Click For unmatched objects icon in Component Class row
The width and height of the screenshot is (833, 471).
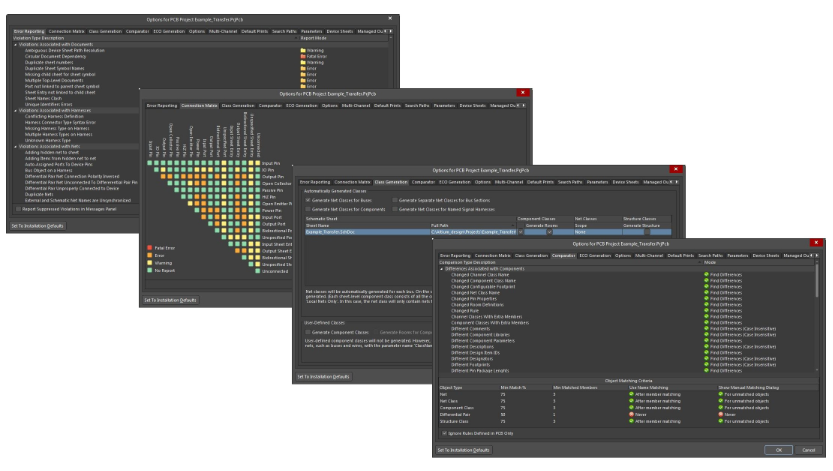721,407
